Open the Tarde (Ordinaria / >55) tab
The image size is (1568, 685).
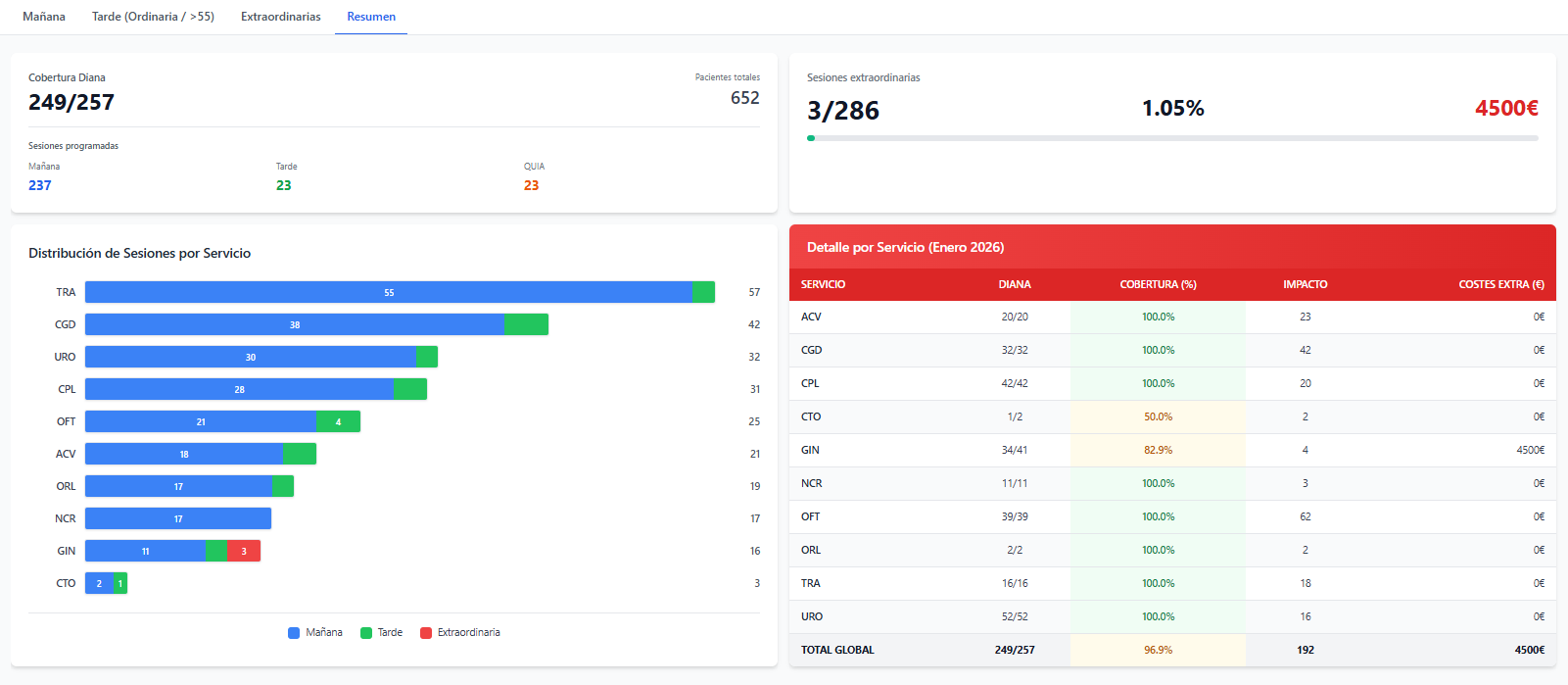(x=153, y=17)
